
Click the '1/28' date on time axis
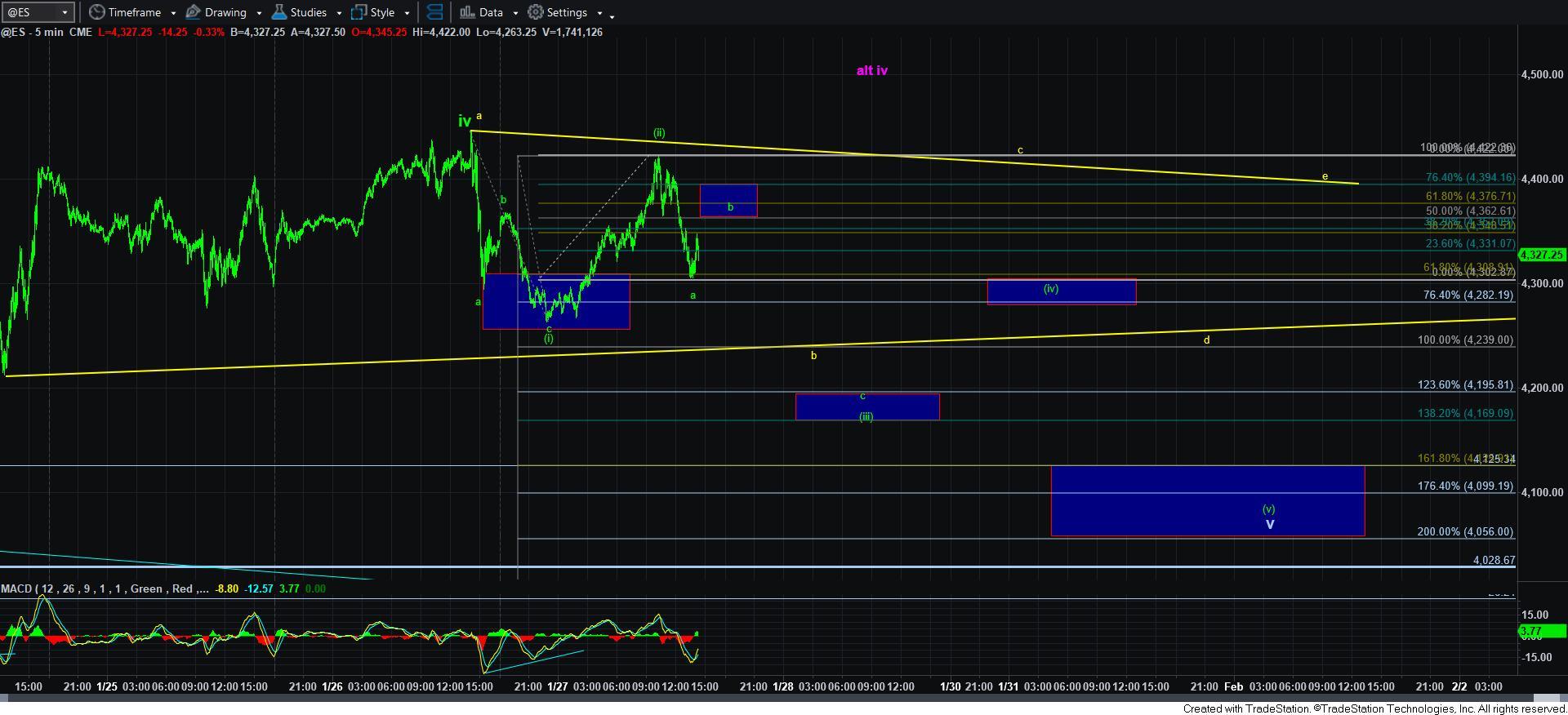coord(782,686)
